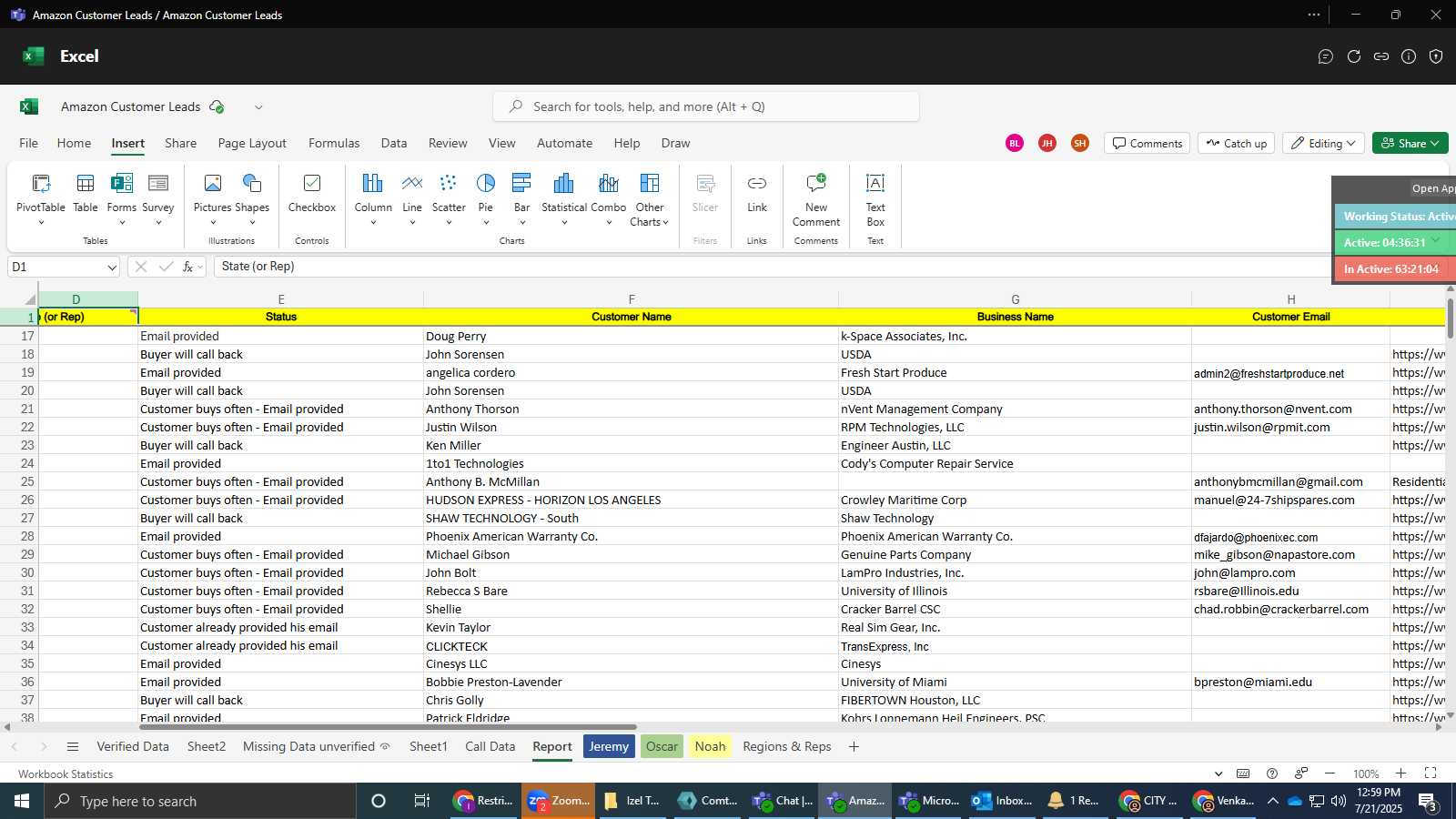Open Windows Start menu
Viewport: 1456px width, 819px height.
pyautogui.click(x=22, y=801)
